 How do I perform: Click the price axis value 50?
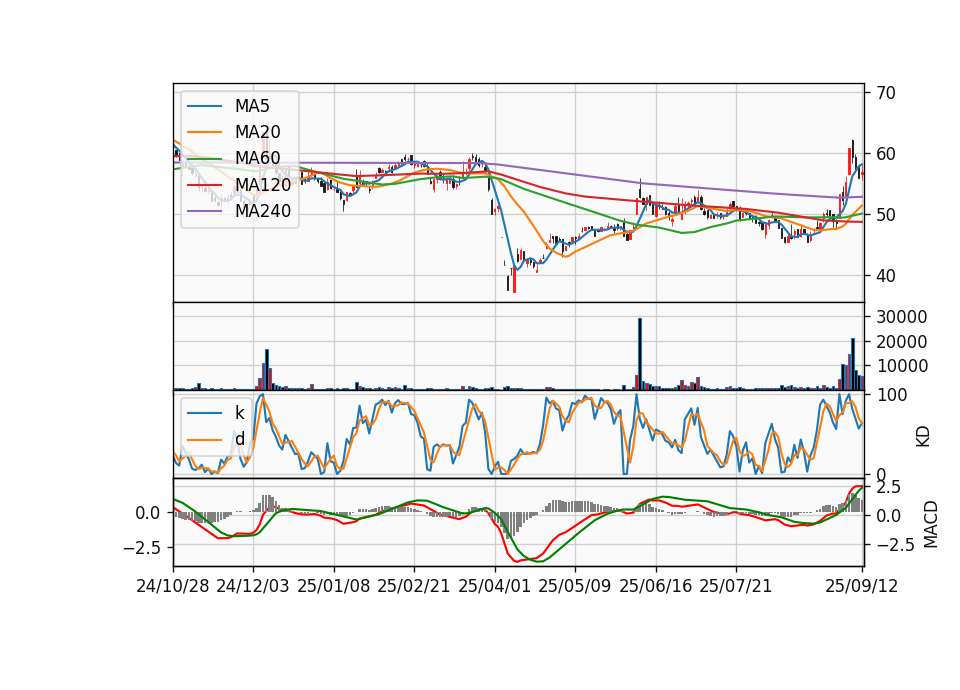pos(886,215)
